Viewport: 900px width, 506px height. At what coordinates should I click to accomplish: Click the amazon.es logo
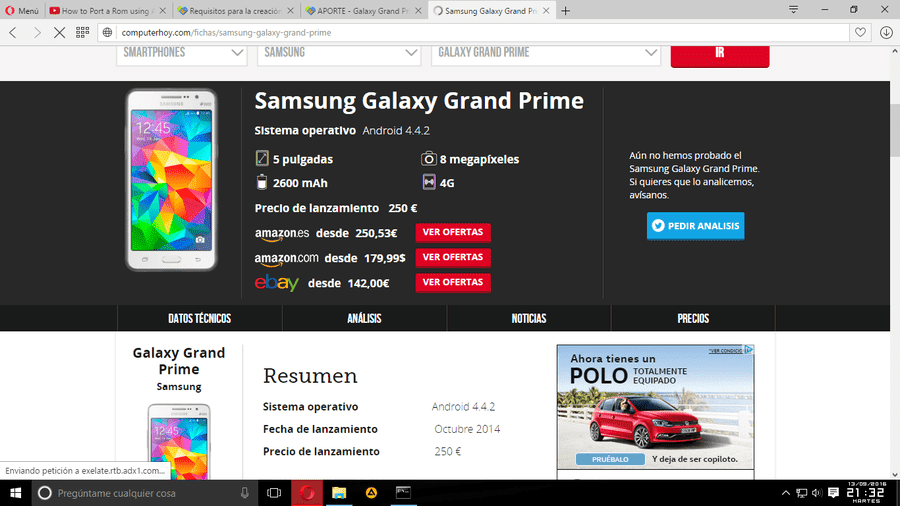[x=281, y=233]
